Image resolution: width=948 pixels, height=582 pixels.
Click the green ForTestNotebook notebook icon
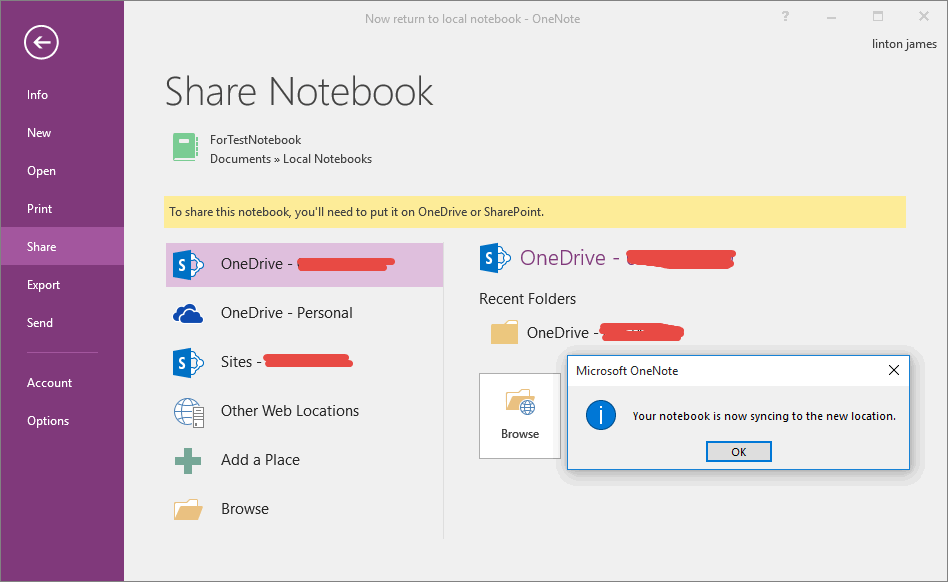point(185,147)
